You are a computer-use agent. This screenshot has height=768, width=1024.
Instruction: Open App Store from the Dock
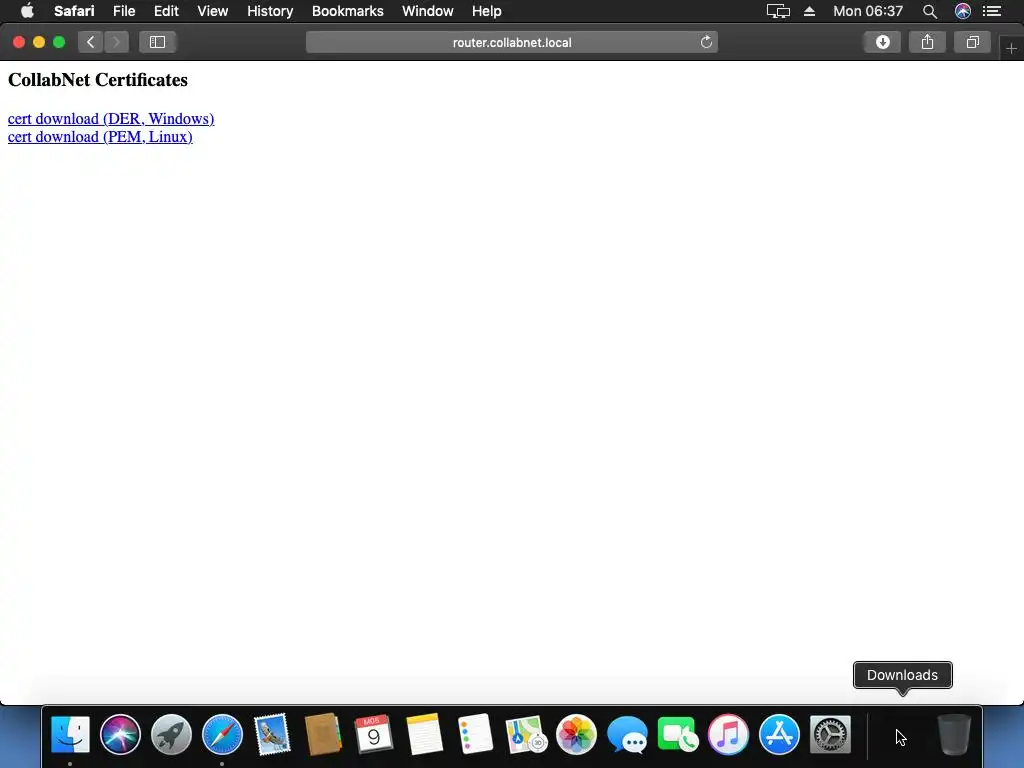[x=779, y=735]
